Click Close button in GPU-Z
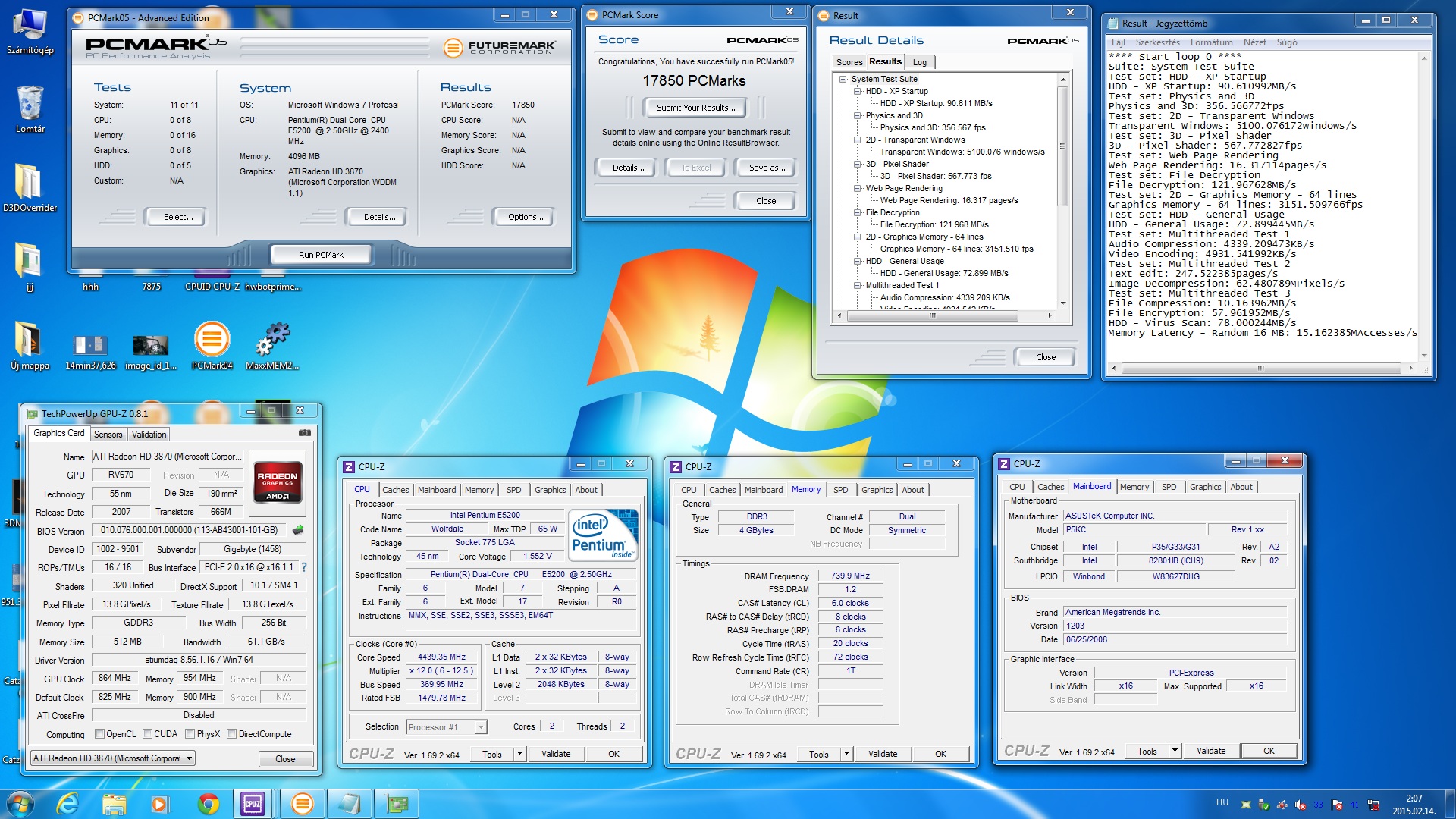Screen dimensions: 1456x819 [285, 758]
